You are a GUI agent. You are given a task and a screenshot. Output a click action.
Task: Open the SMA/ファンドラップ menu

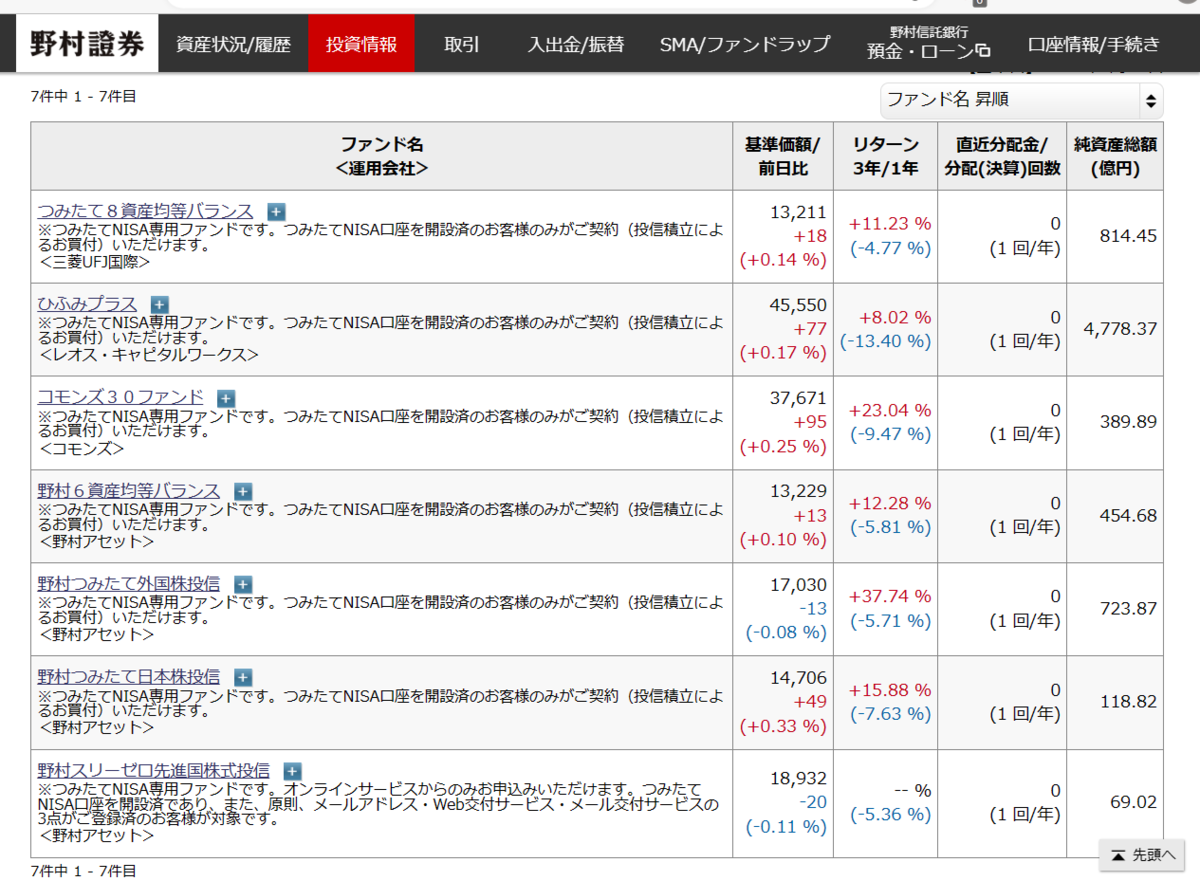(x=745, y=44)
